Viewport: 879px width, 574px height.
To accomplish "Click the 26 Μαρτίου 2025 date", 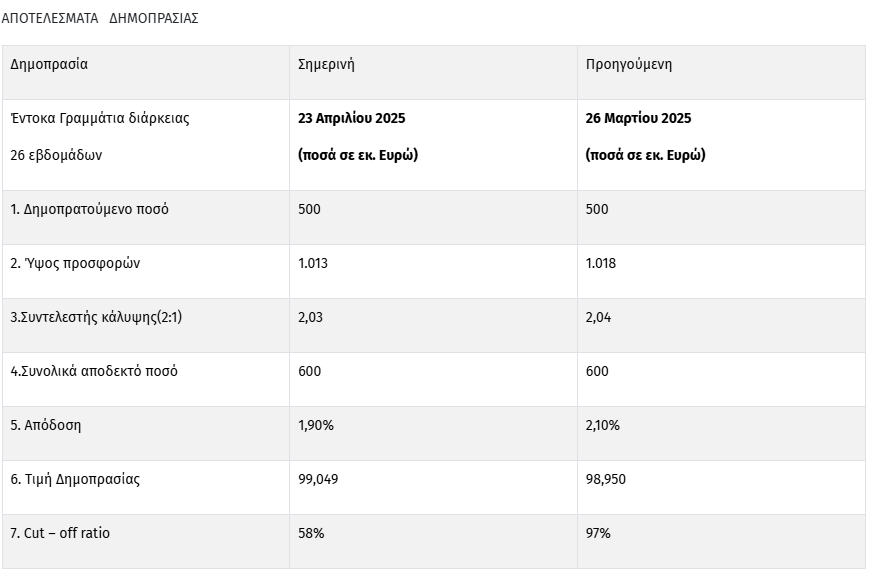I will pyautogui.click(x=638, y=118).
